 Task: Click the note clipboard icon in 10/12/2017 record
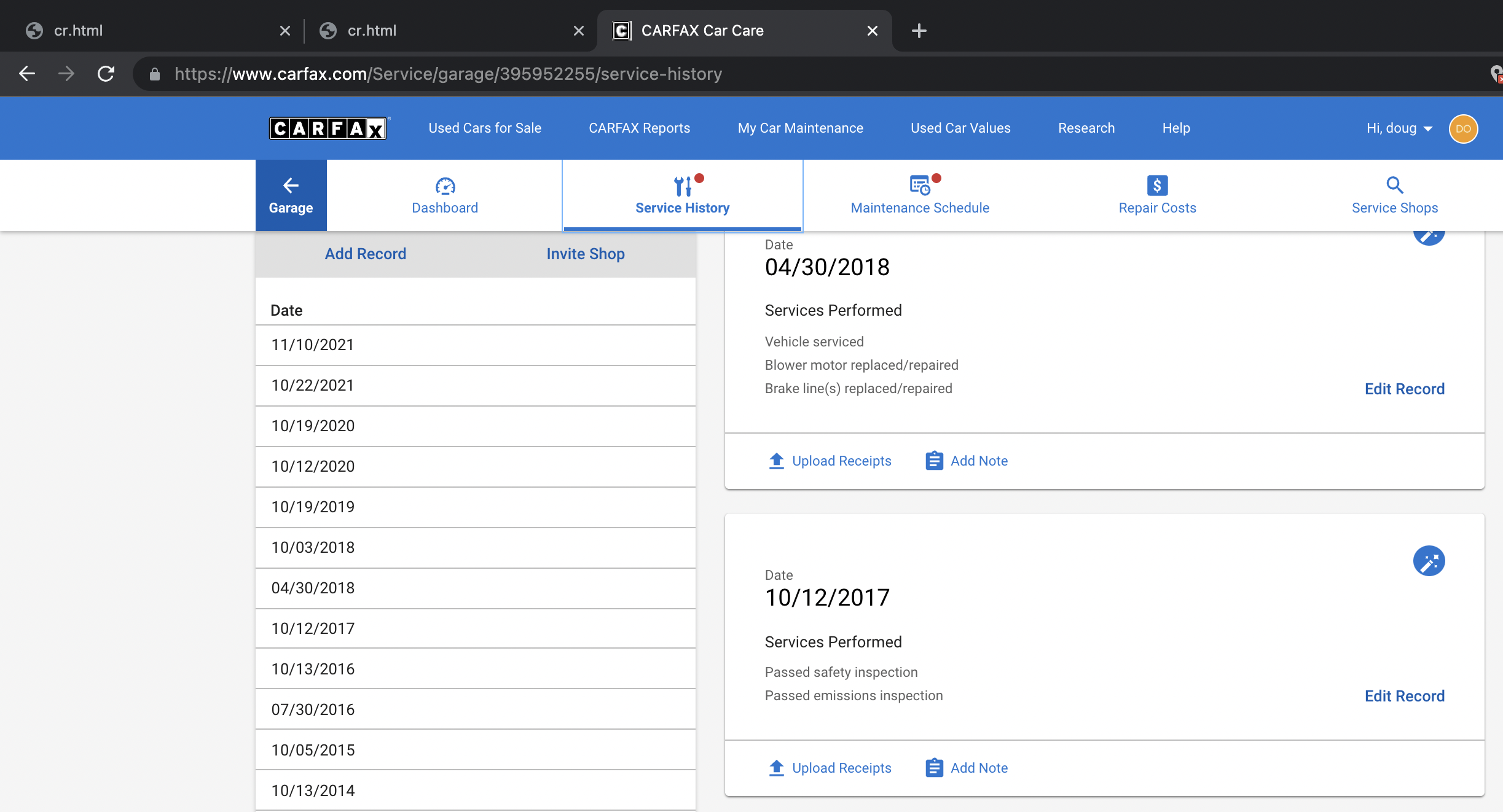(934, 768)
